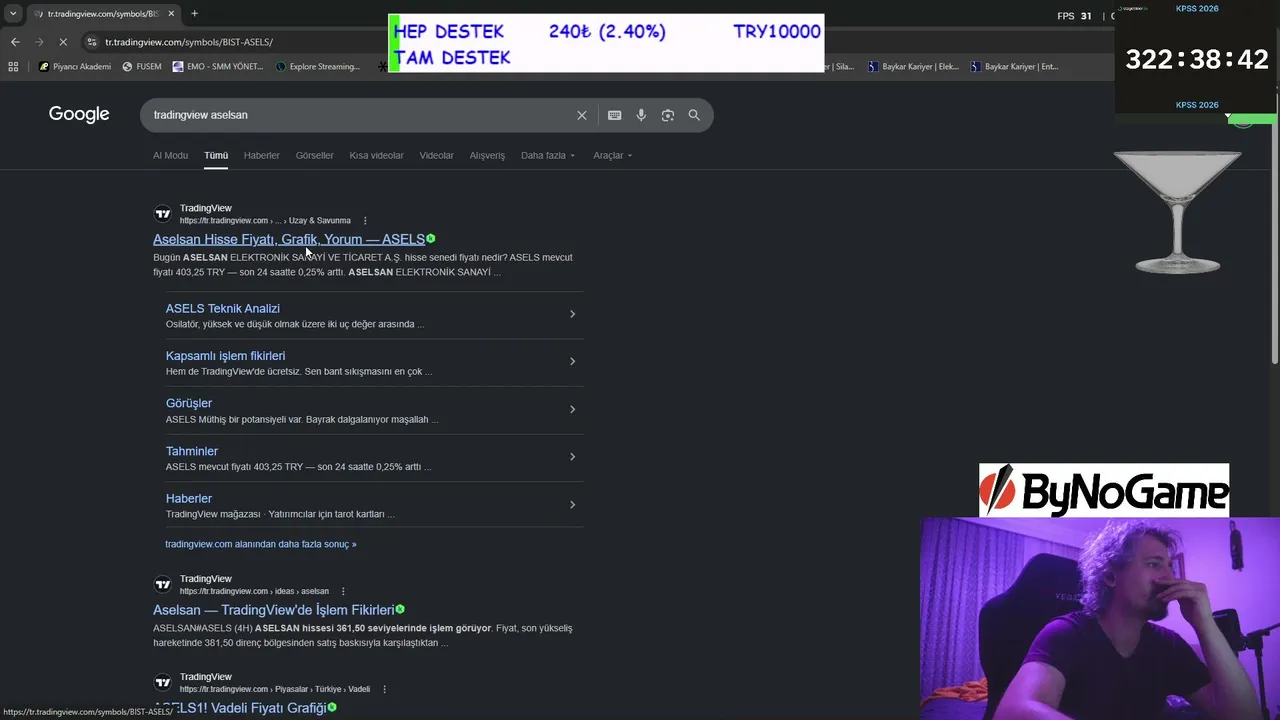Open the ASELS Teknik Analizi sitelink

[x=223, y=309]
